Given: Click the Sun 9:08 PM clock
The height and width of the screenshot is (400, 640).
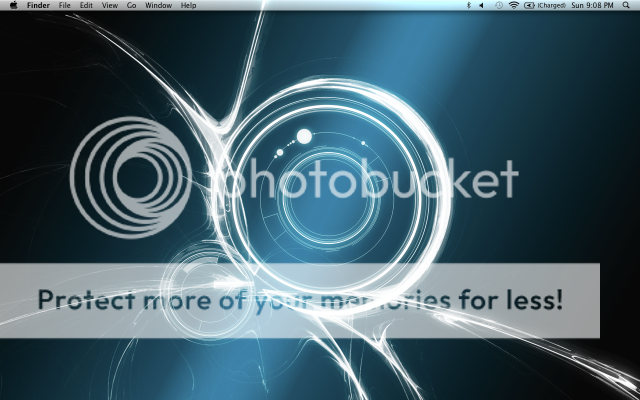Looking at the screenshot, I should 592,5.
